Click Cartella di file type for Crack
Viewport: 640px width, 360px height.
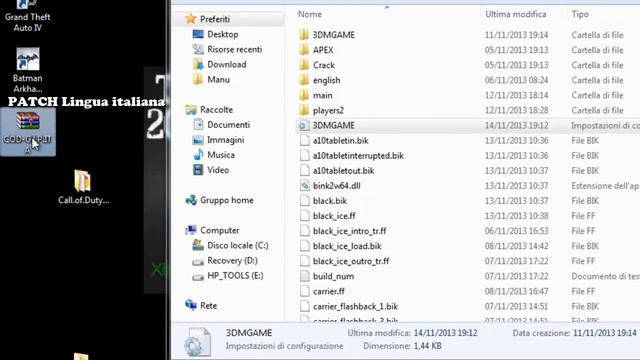(x=597, y=65)
